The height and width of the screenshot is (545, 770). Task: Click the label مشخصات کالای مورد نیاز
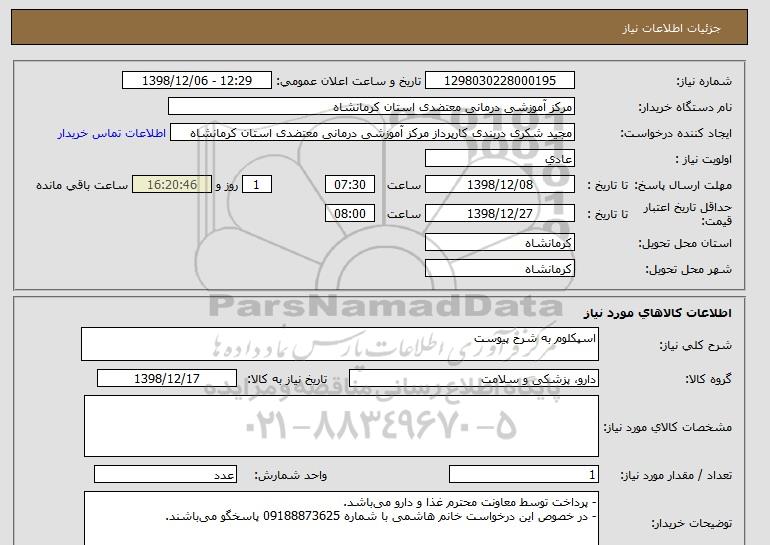click(x=667, y=427)
